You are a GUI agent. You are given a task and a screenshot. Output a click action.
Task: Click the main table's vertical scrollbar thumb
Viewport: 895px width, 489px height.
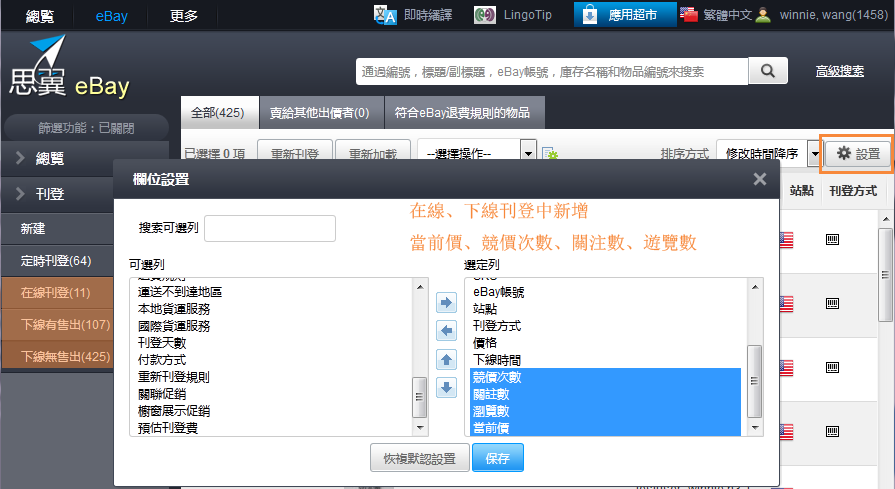click(885, 275)
